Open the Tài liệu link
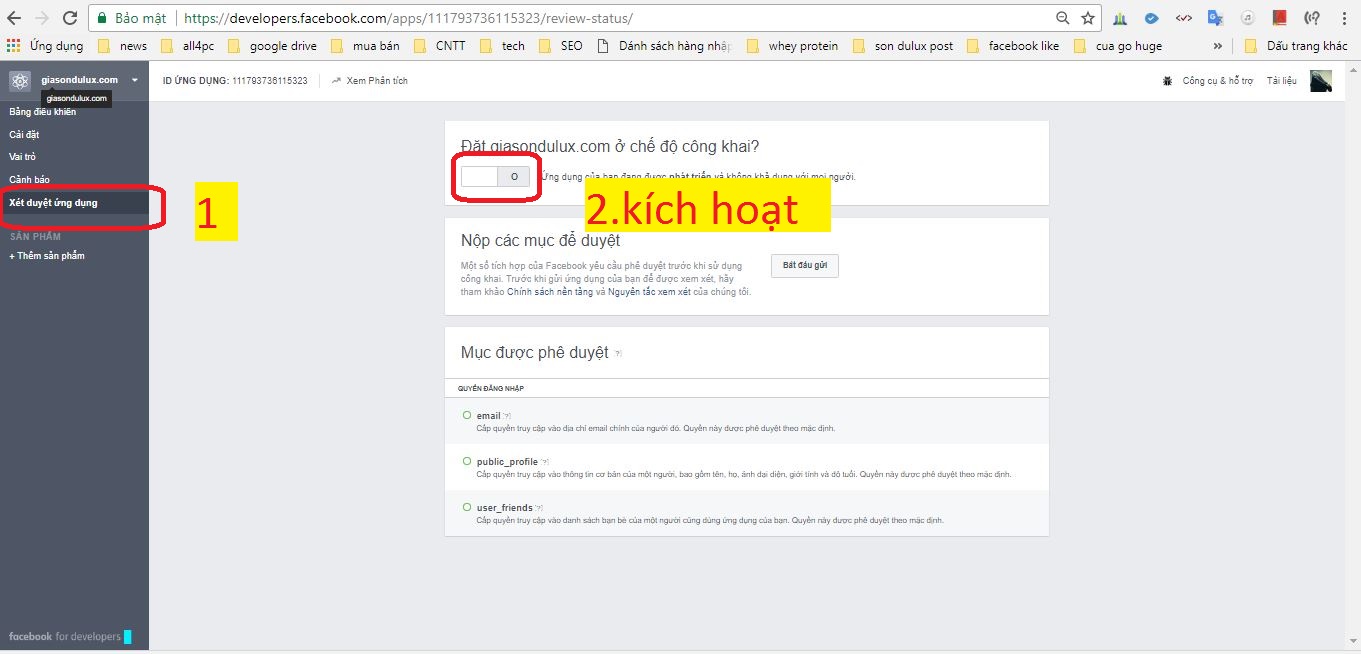 point(1281,81)
